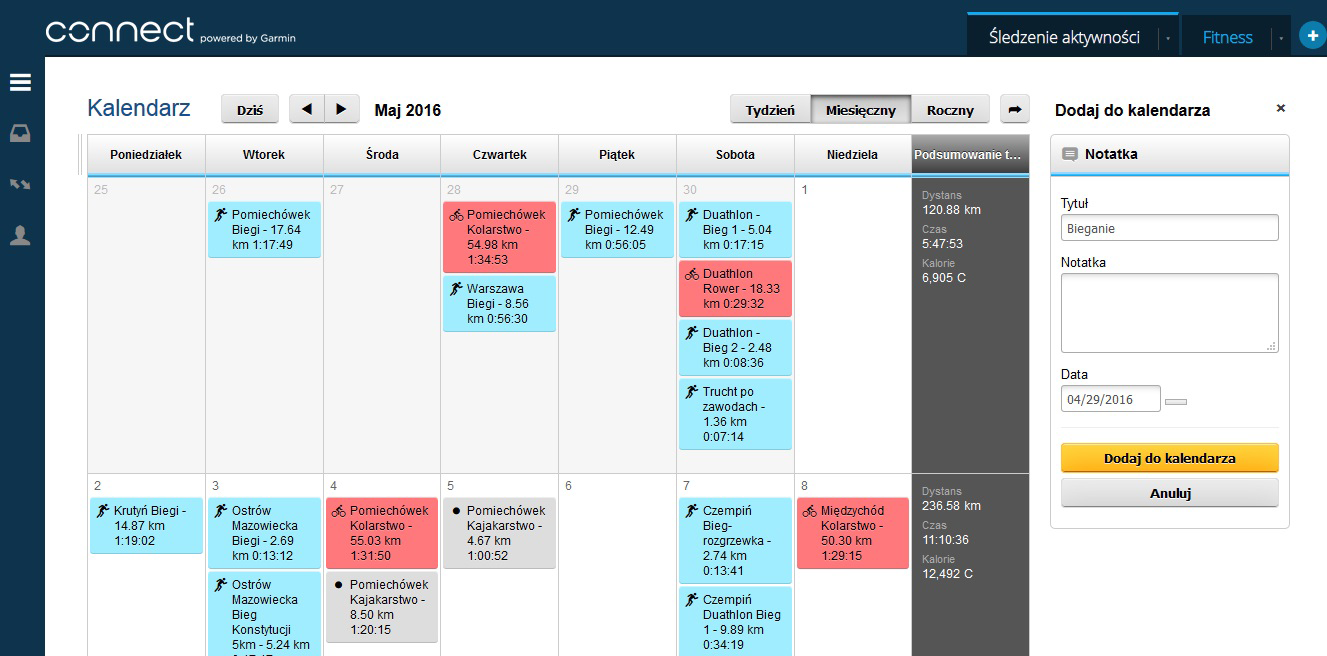Click the Tytuł input field

point(1169,228)
